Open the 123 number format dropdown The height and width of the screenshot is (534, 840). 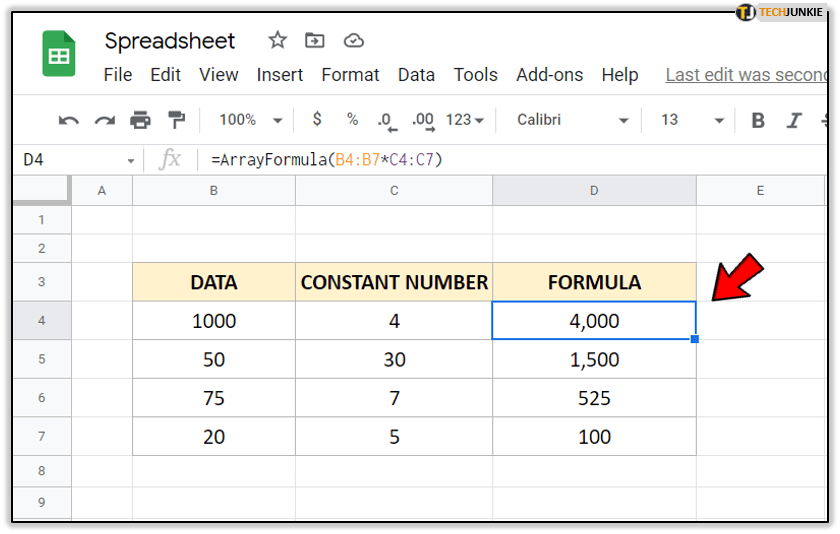click(x=464, y=120)
